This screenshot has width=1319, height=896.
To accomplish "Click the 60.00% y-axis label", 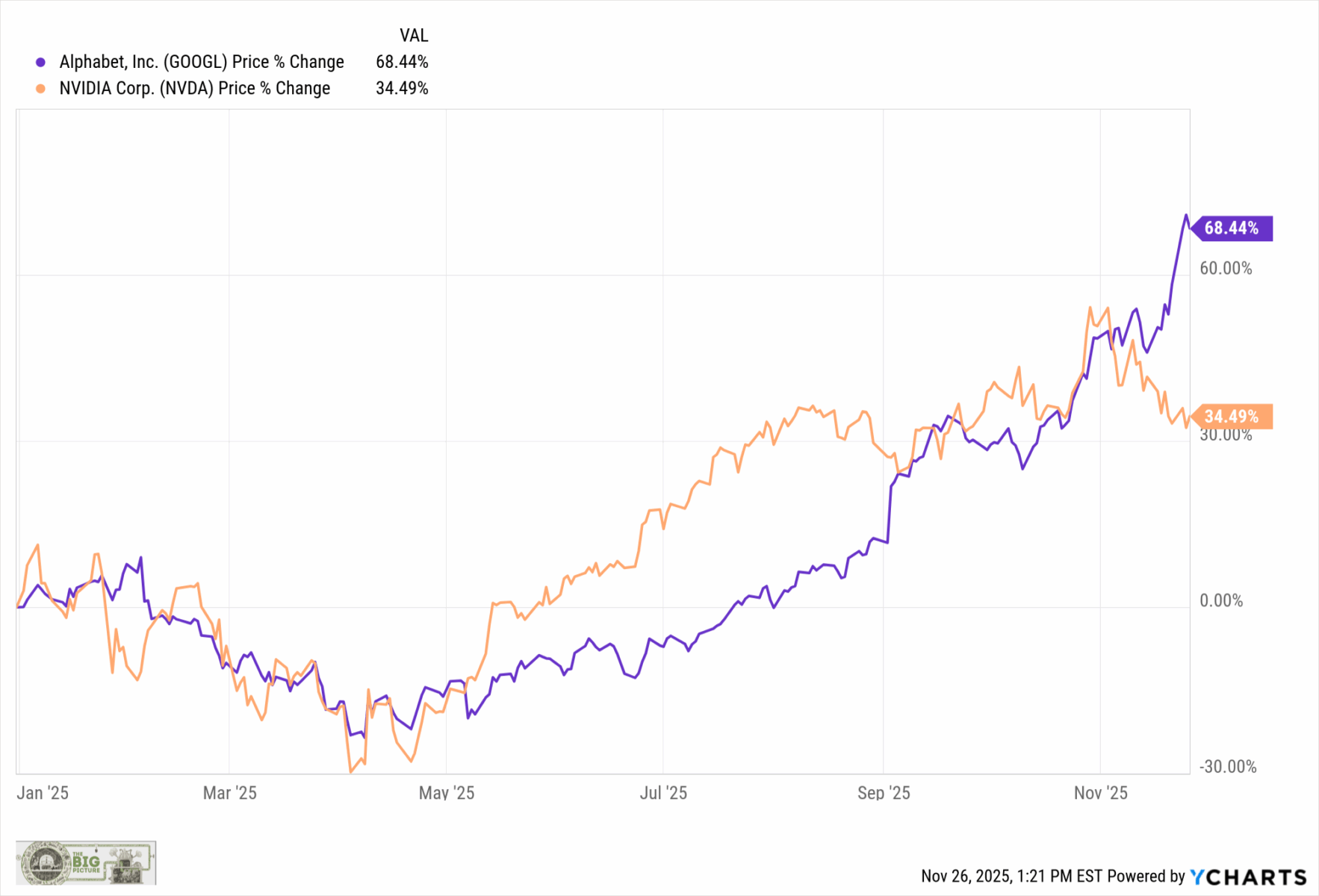I will pyautogui.click(x=1226, y=268).
